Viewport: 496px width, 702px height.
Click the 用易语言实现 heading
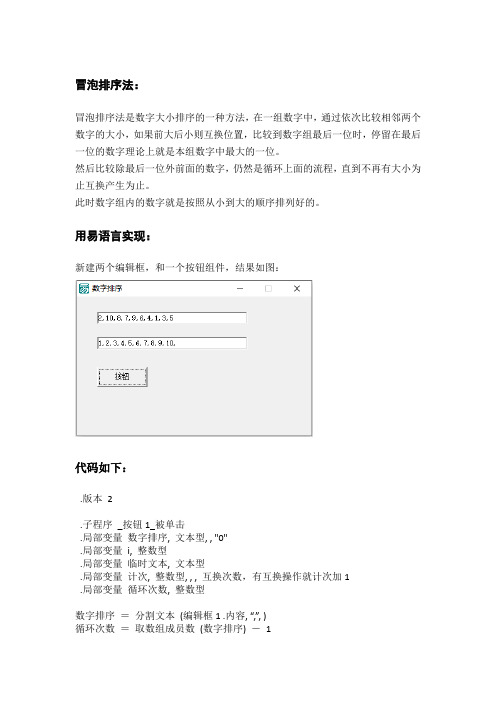[113, 236]
